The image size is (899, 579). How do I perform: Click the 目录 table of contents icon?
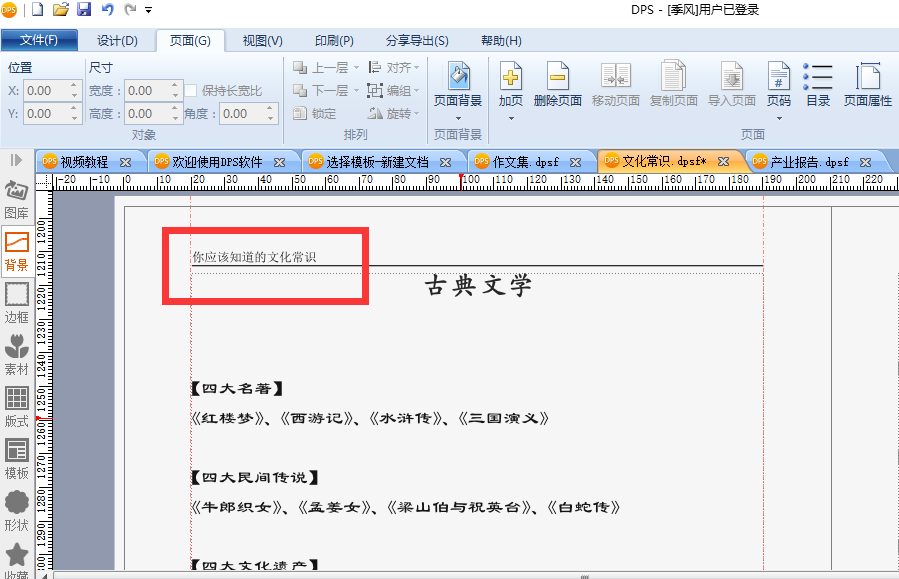click(818, 85)
